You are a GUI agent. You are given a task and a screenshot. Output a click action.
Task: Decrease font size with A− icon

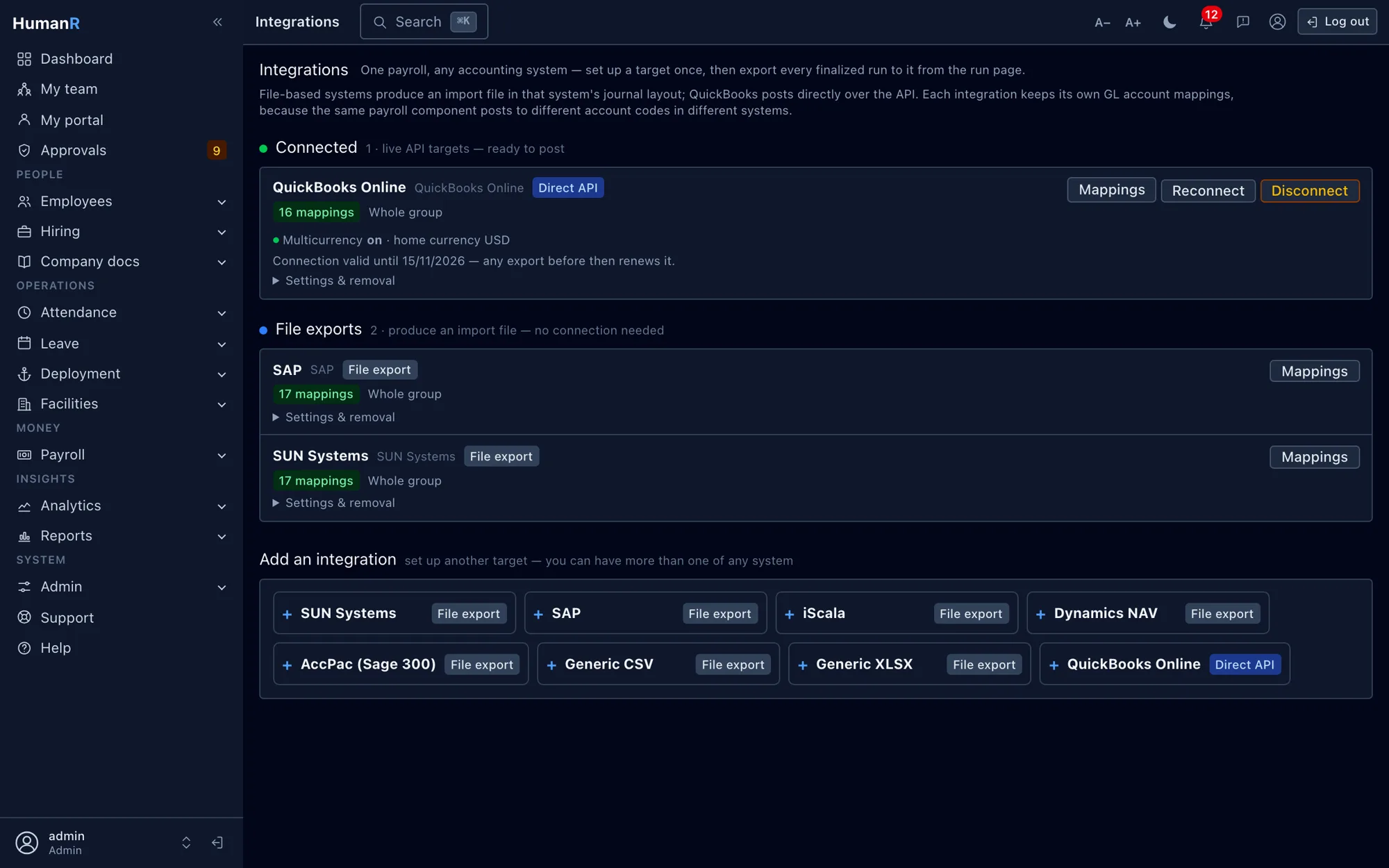point(1102,22)
